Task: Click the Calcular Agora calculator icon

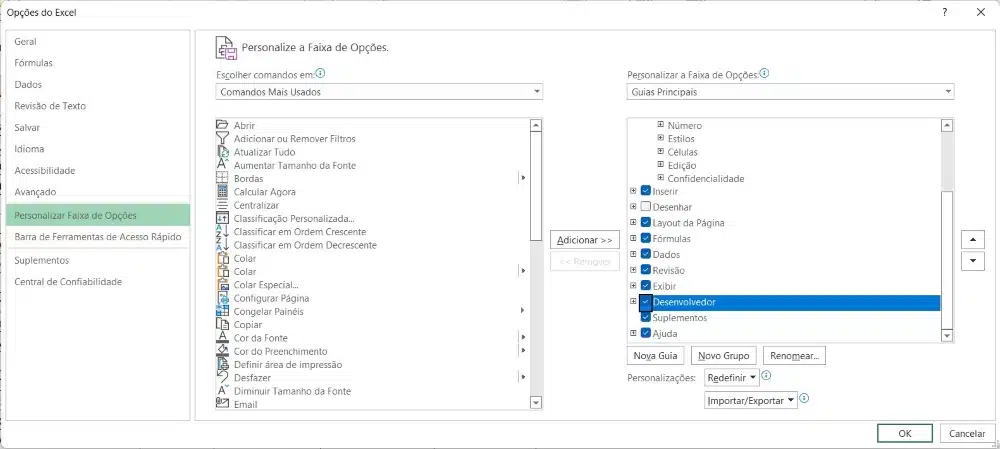Action: click(223, 192)
